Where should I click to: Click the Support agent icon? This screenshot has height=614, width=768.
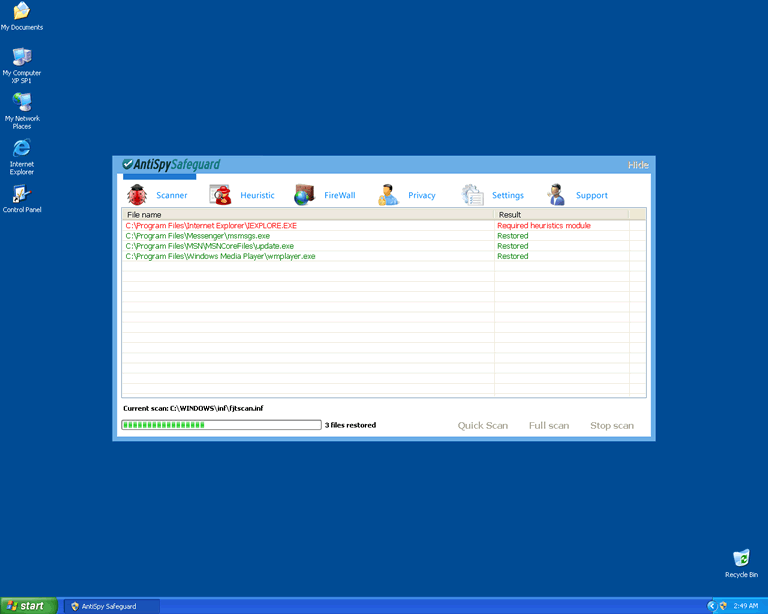(556, 195)
